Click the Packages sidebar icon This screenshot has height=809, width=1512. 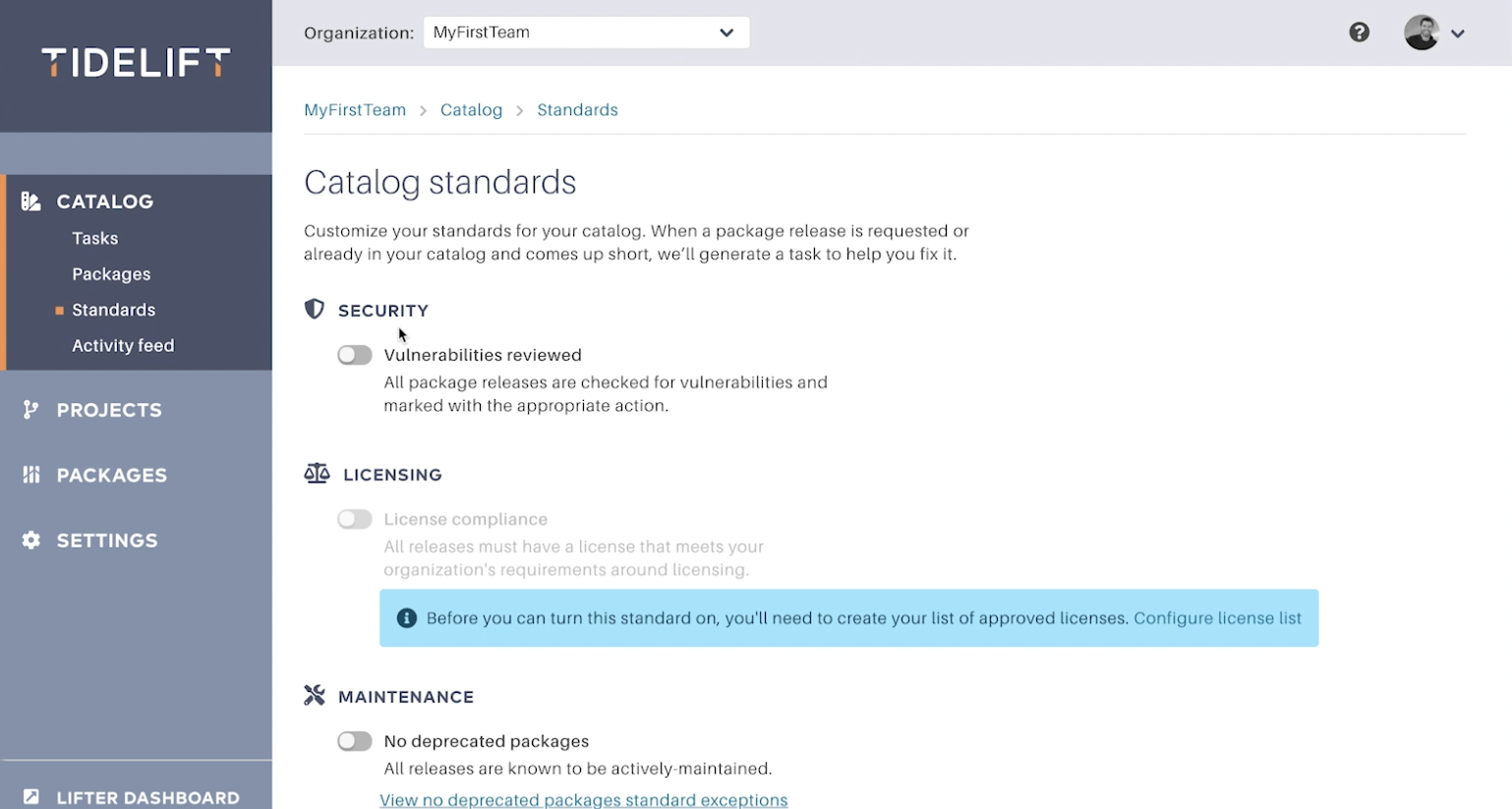click(31, 475)
